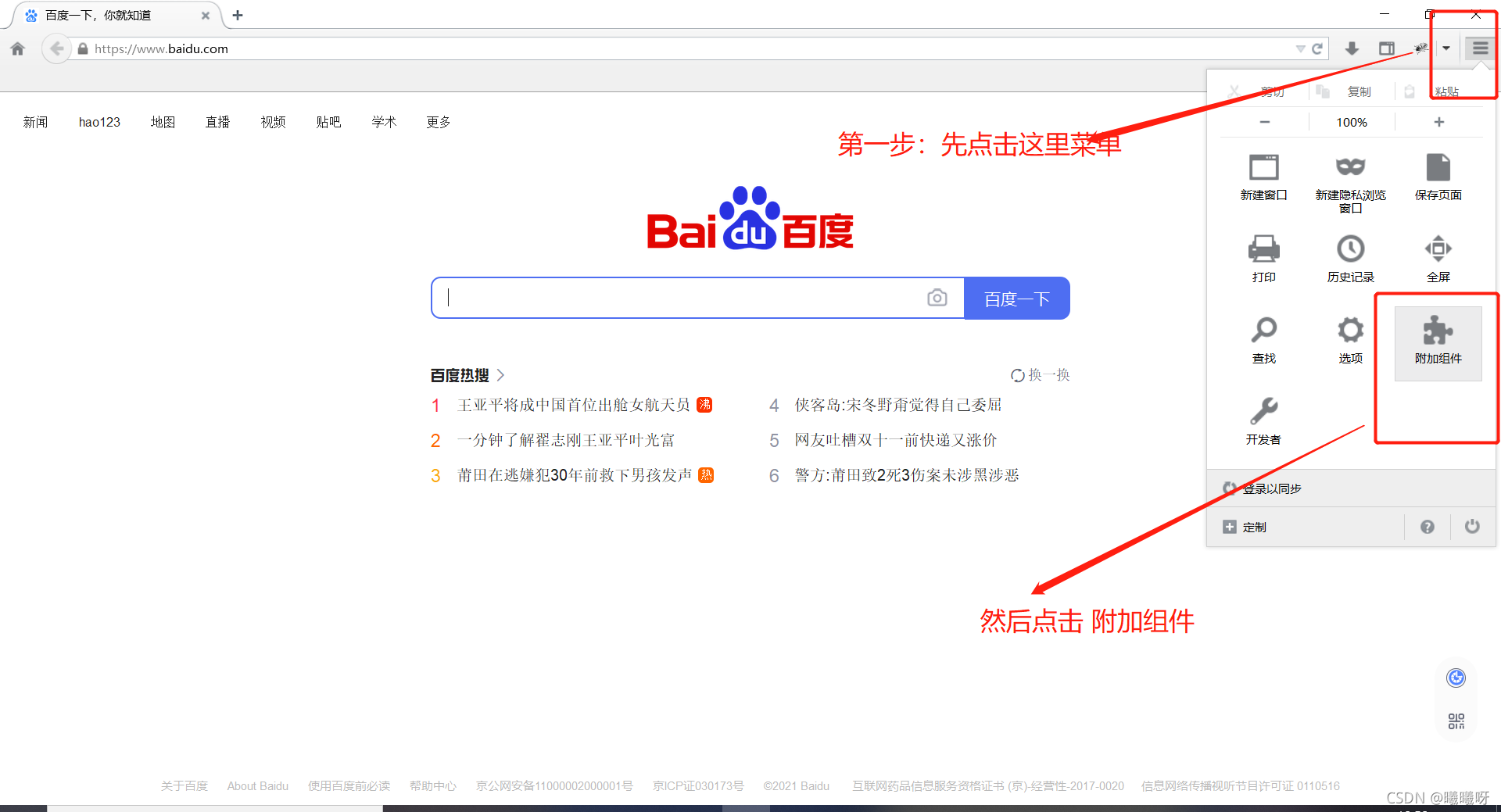
Task: Choose Save Page icon
Action: point(1438,177)
